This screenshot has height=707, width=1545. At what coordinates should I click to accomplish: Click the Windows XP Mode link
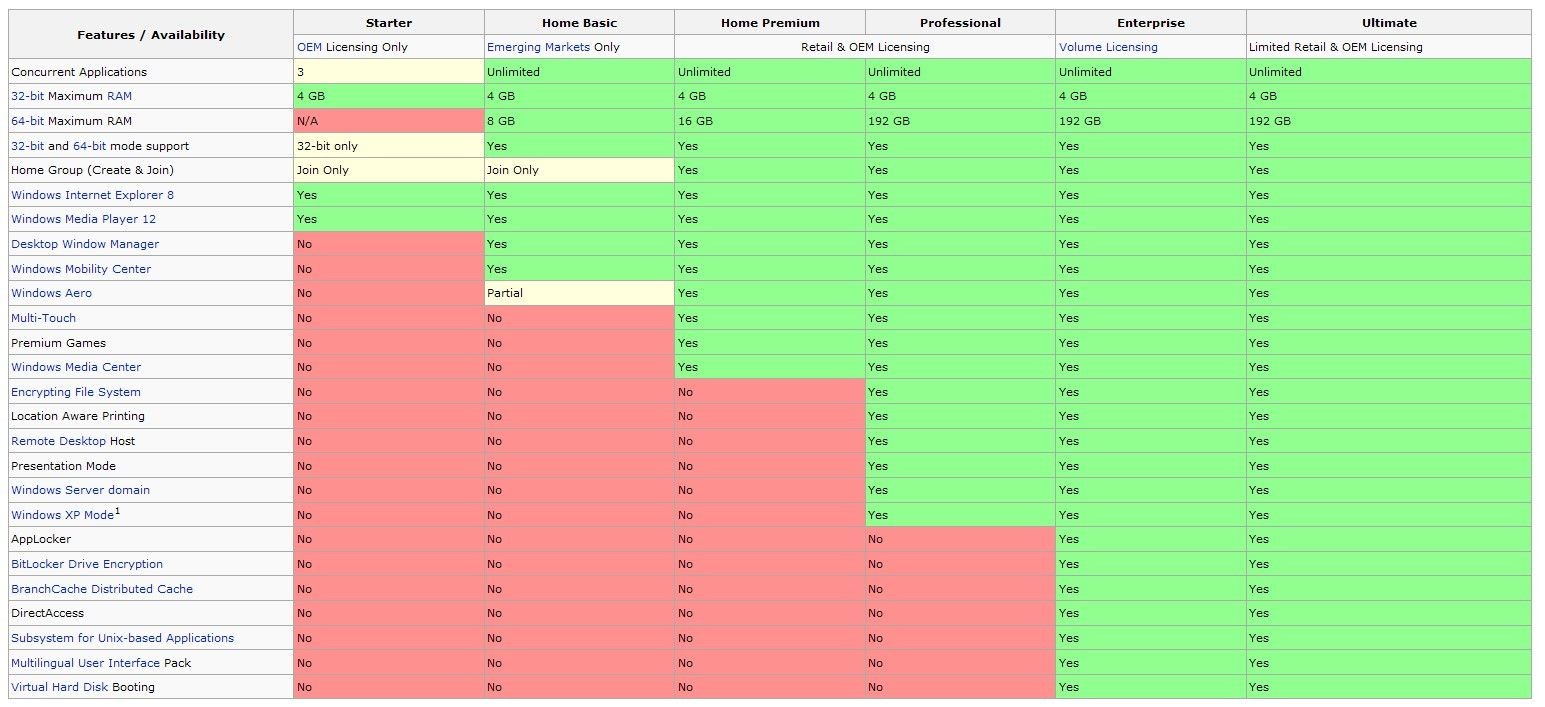[62, 515]
